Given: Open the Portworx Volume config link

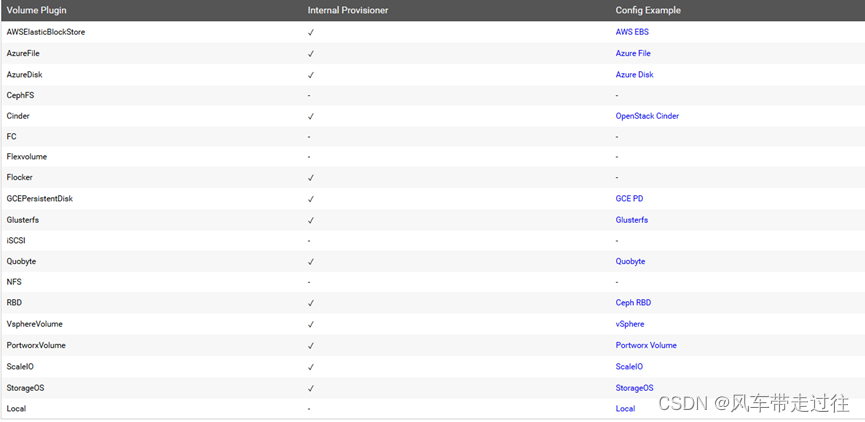Looking at the screenshot, I should (x=646, y=345).
